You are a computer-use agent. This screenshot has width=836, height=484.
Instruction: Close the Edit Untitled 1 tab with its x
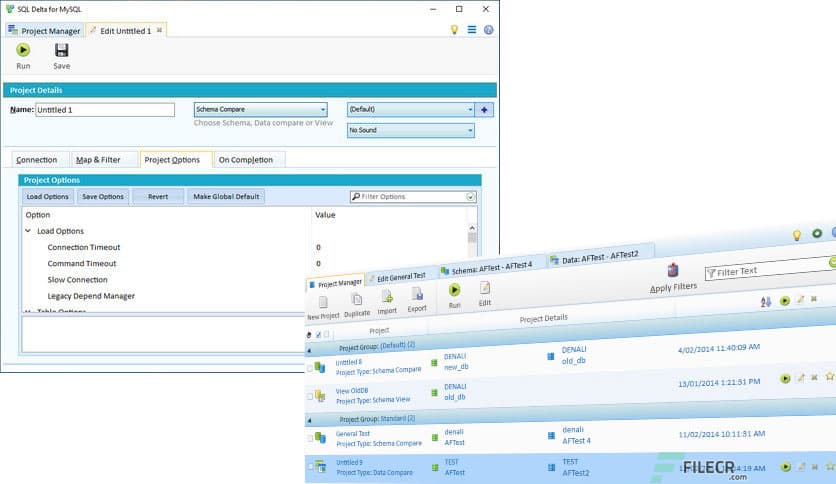click(159, 30)
